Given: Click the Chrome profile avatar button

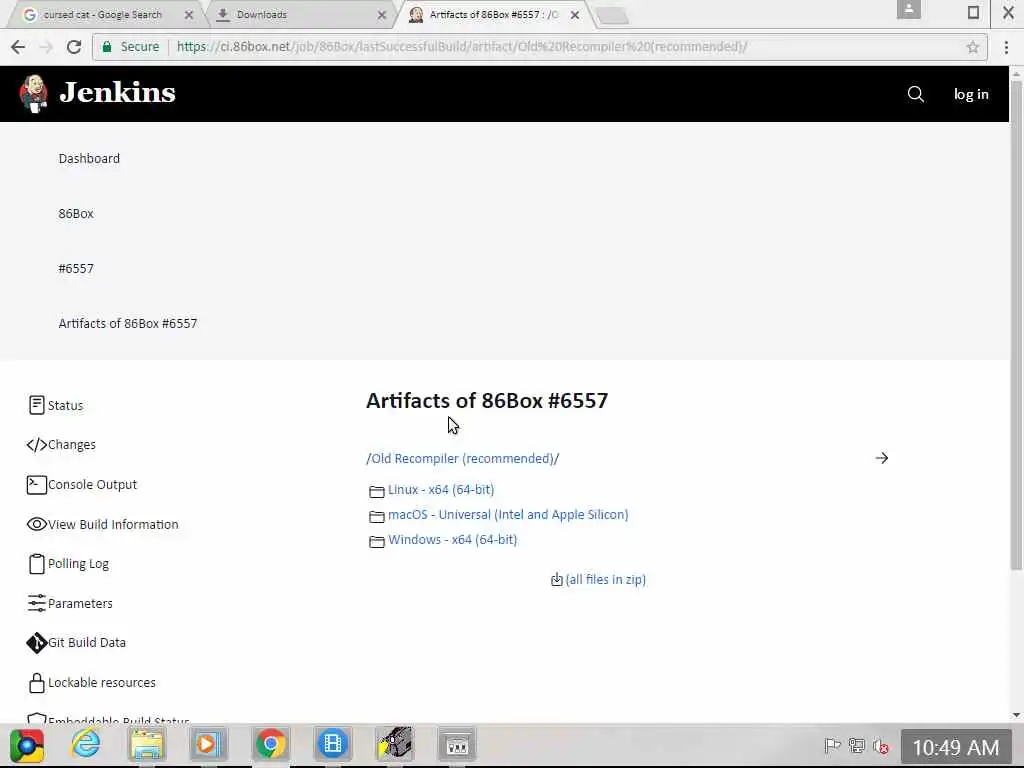Looking at the screenshot, I should [908, 10].
